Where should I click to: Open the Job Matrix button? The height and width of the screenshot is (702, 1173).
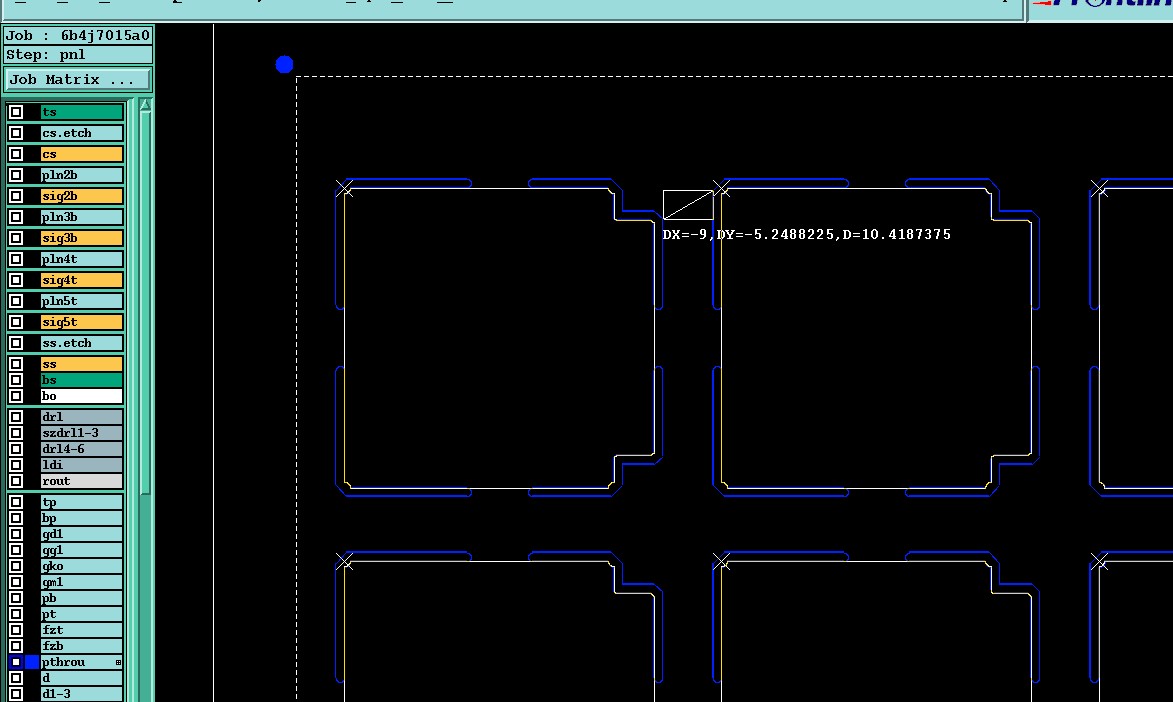tap(78, 79)
